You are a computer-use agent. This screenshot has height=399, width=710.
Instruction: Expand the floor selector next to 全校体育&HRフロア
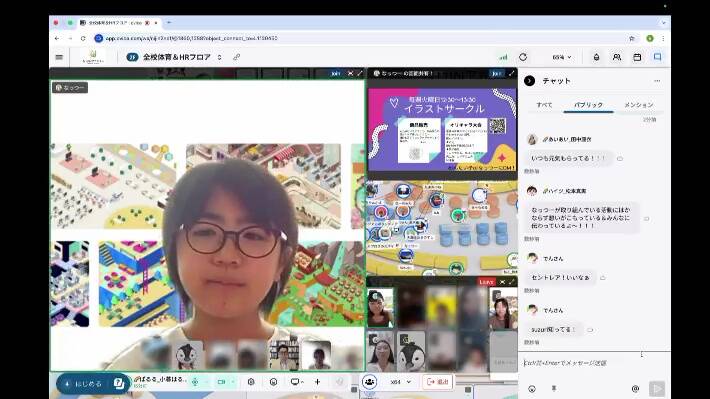tap(220, 57)
